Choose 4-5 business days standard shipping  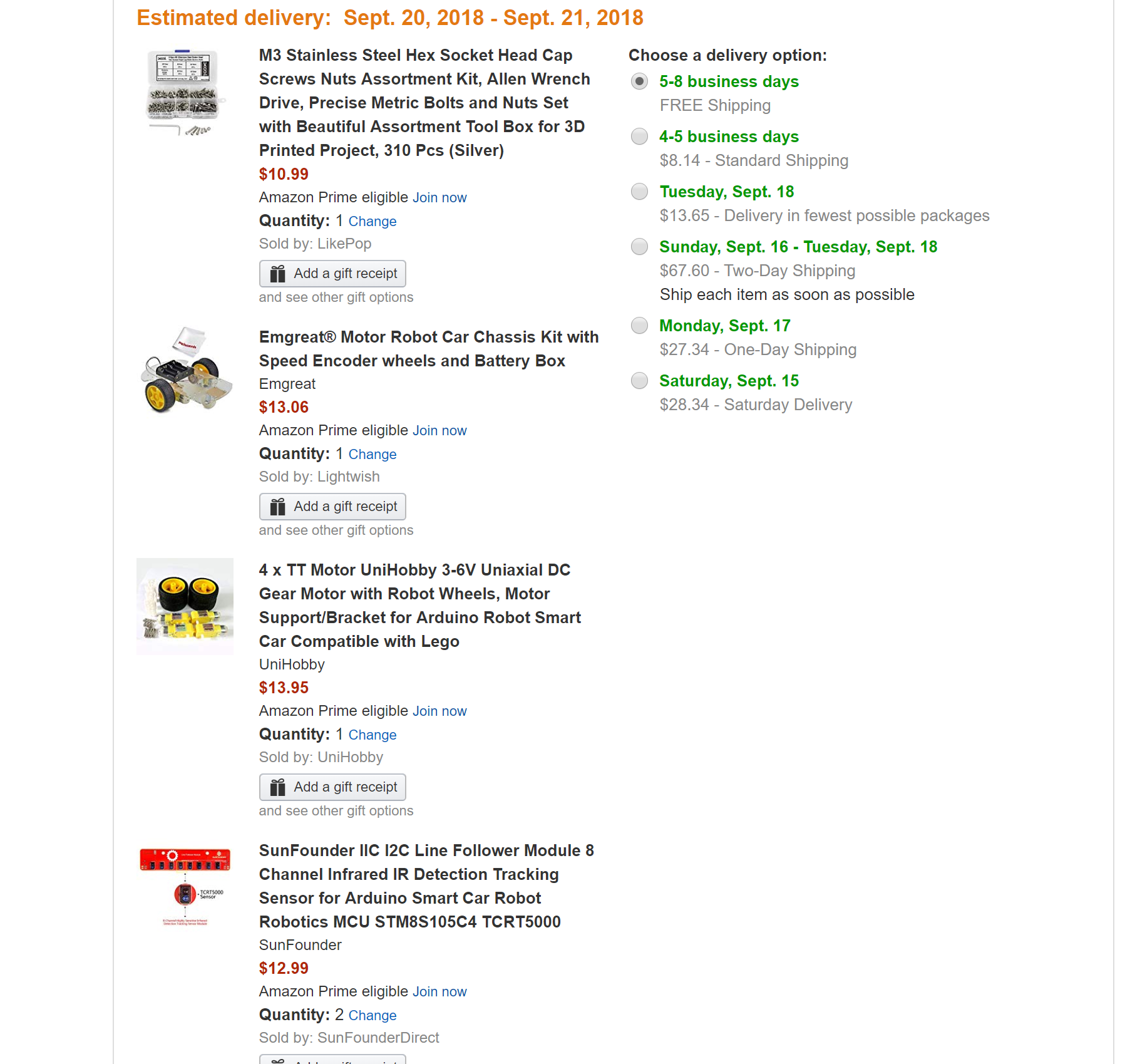639,137
